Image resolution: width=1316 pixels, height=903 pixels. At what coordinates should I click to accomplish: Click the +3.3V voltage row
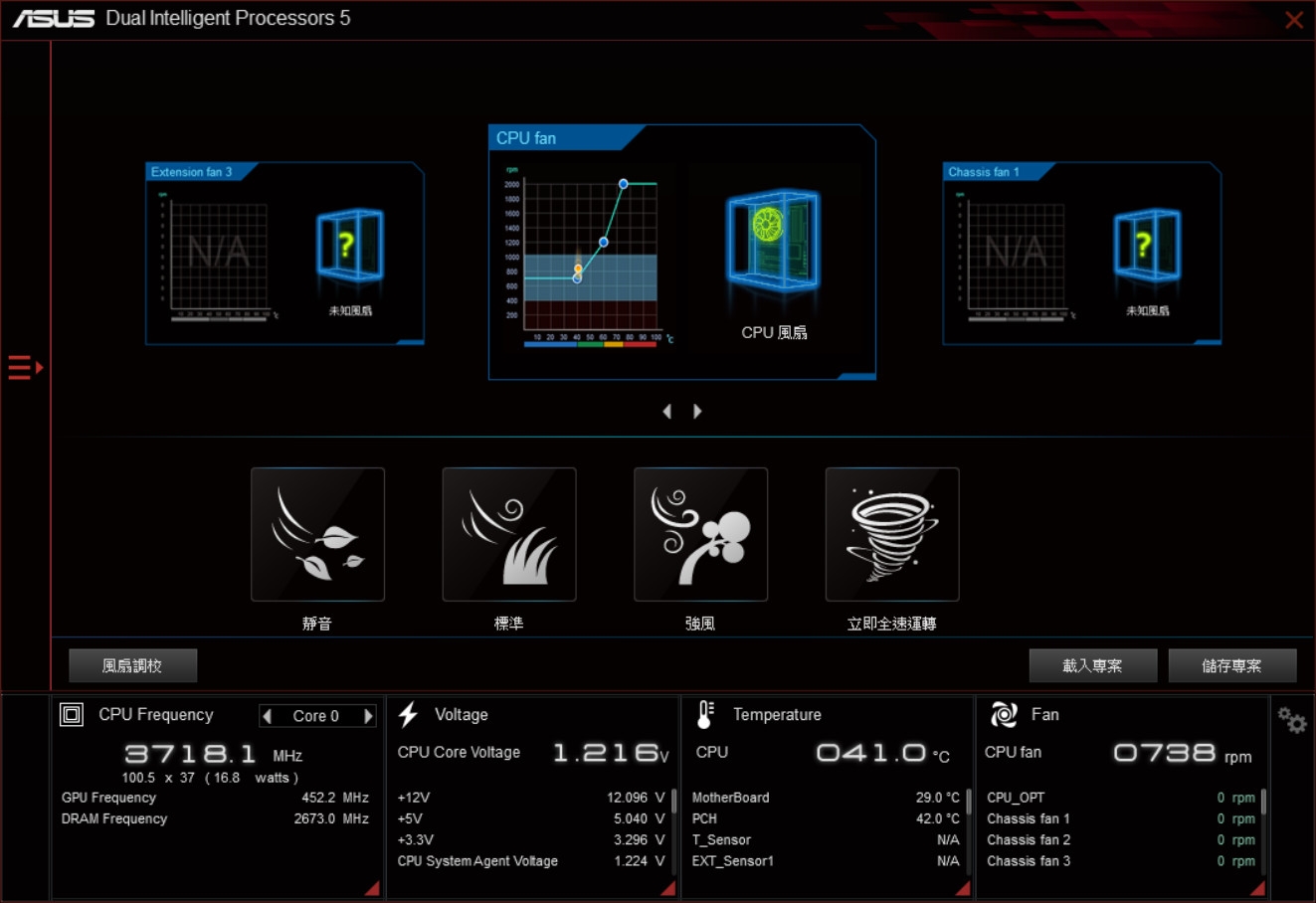[531, 840]
